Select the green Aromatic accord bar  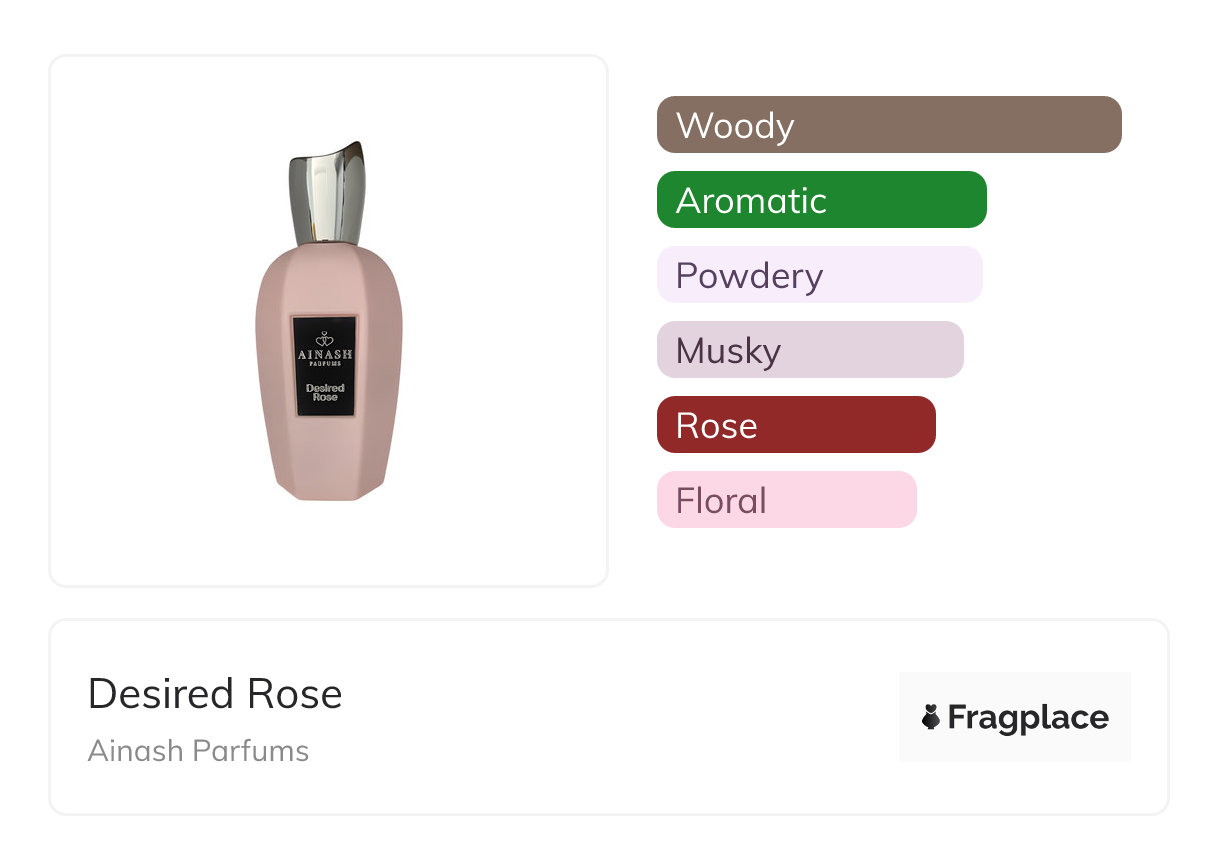pyautogui.click(x=821, y=200)
